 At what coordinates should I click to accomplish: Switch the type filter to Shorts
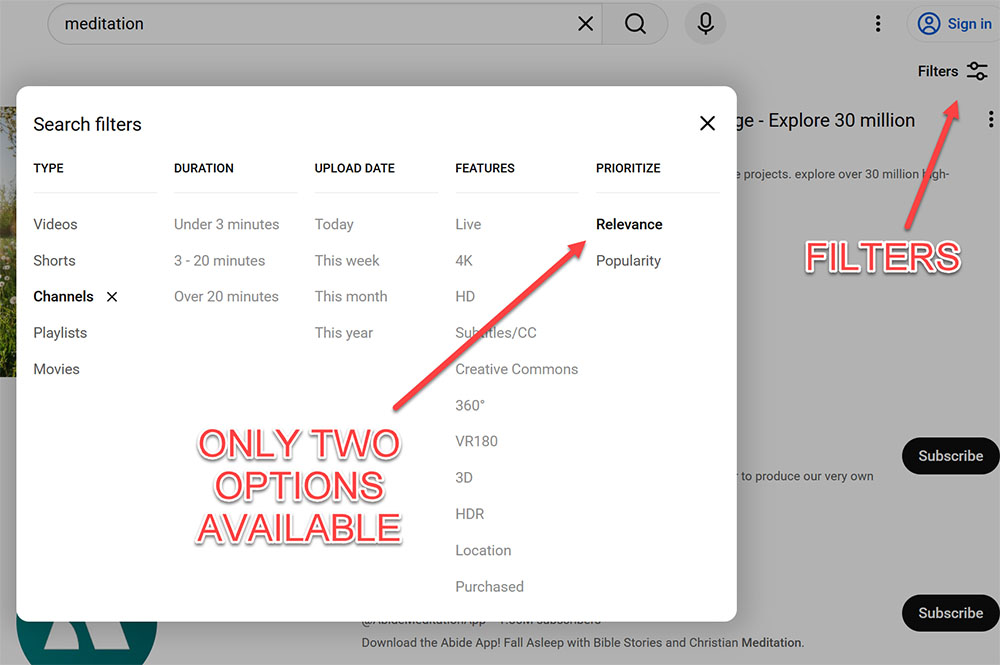click(x=54, y=260)
